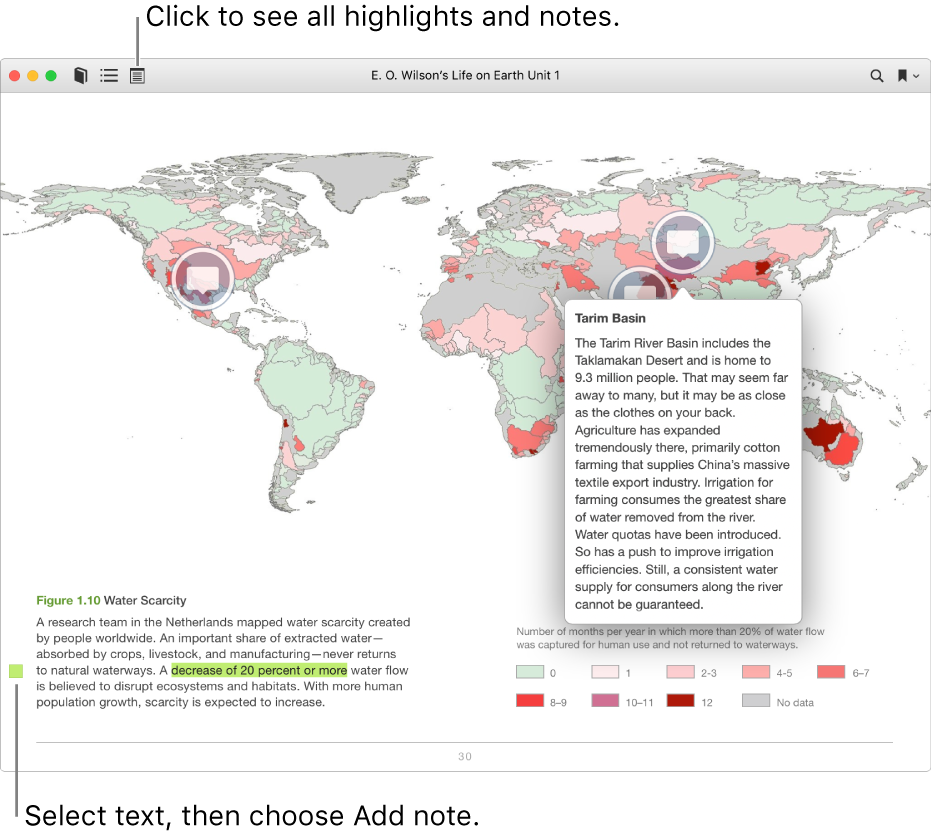The width and height of the screenshot is (931, 838).
Task: Click the legend swatch for 0 months
Action: tap(530, 672)
